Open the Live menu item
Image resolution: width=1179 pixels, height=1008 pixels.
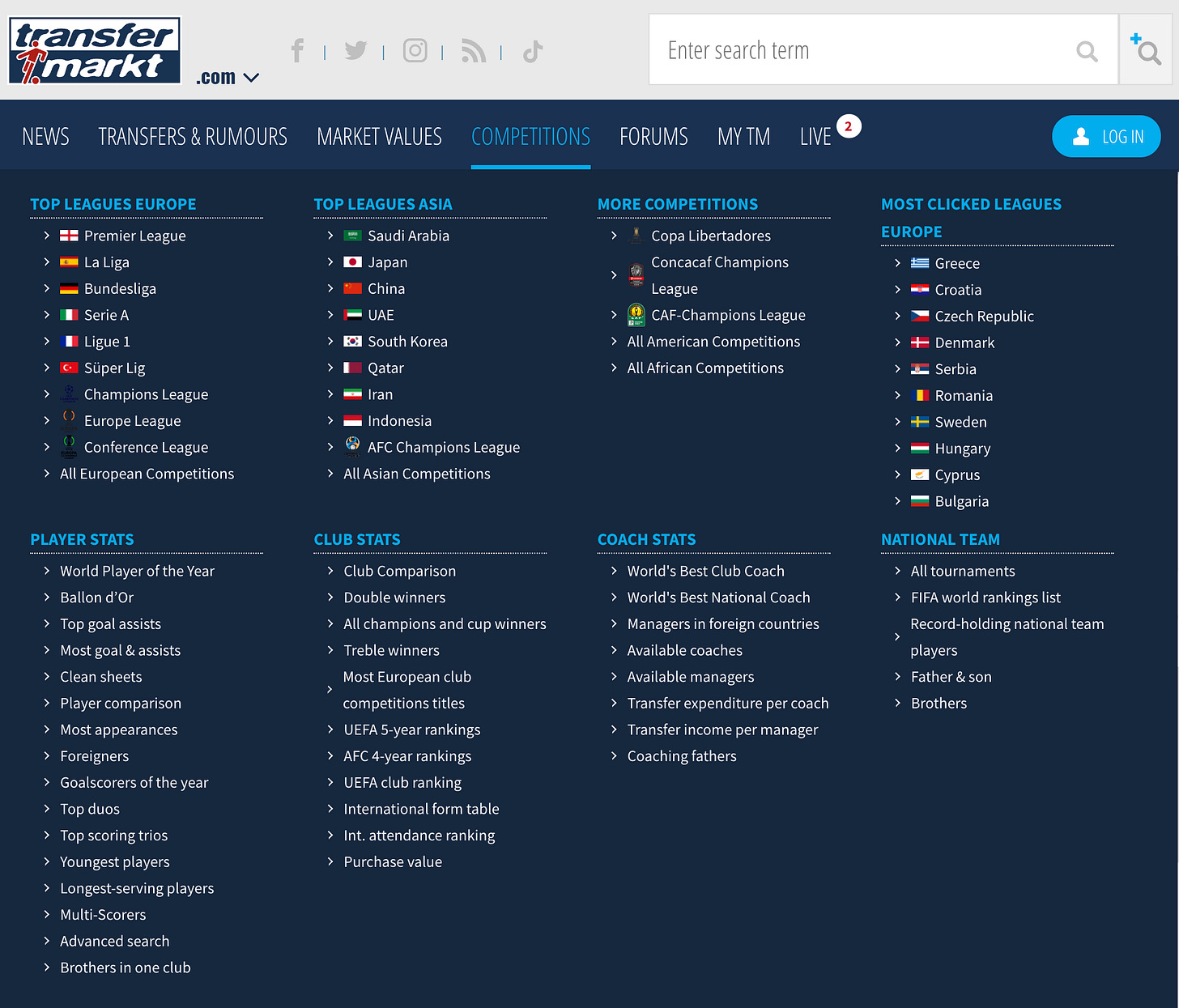[x=815, y=137]
